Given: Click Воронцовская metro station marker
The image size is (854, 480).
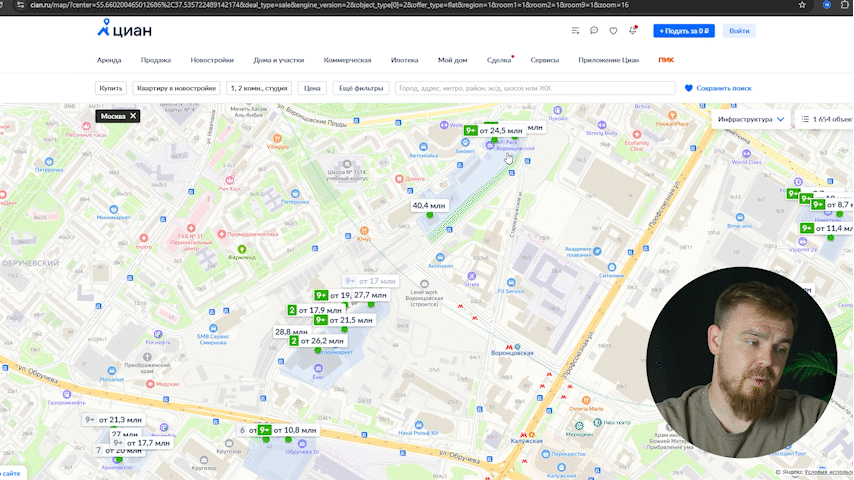Looking at the screenshot, I should click(x=510, y=347).
